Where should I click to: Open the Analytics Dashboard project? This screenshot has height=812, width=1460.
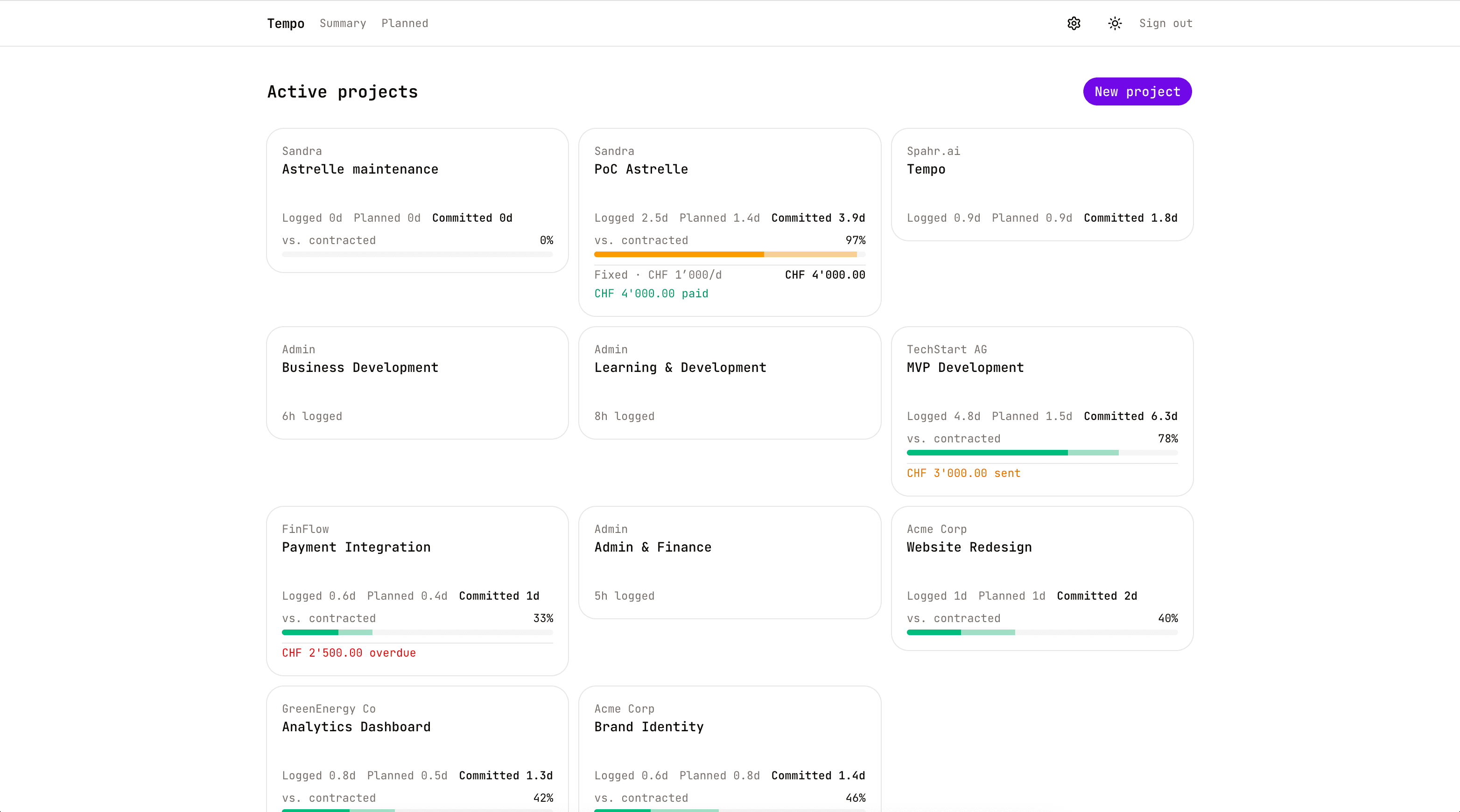[x=417, y=749]
